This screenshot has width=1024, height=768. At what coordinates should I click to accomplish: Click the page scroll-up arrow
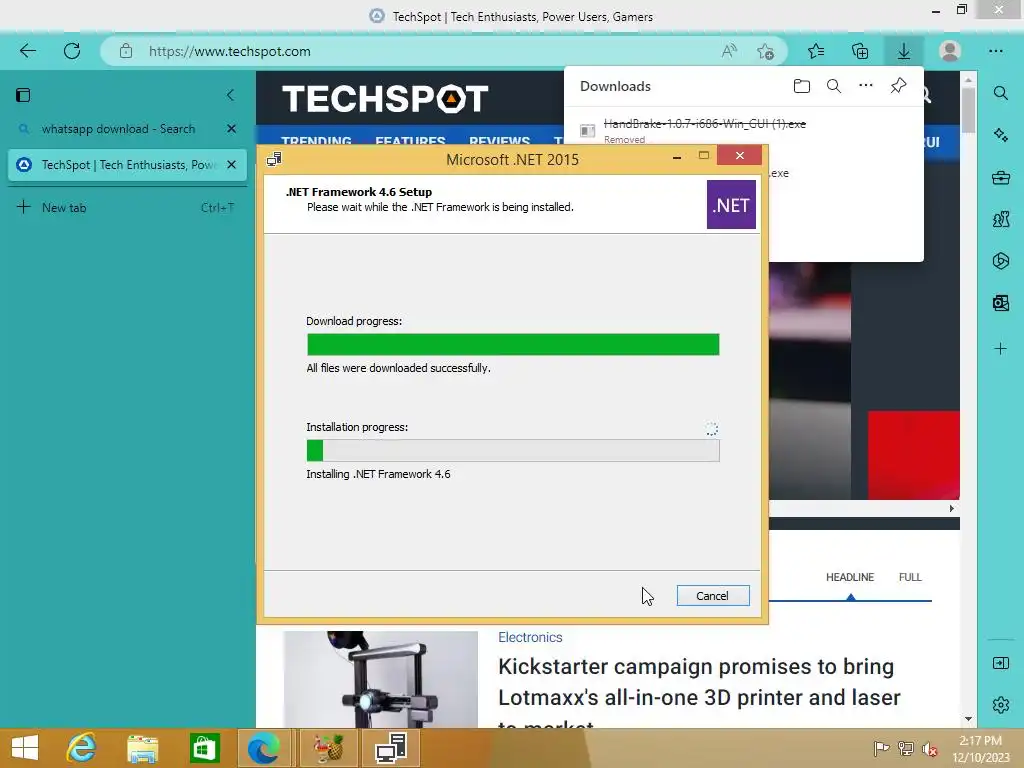point(968,80)
